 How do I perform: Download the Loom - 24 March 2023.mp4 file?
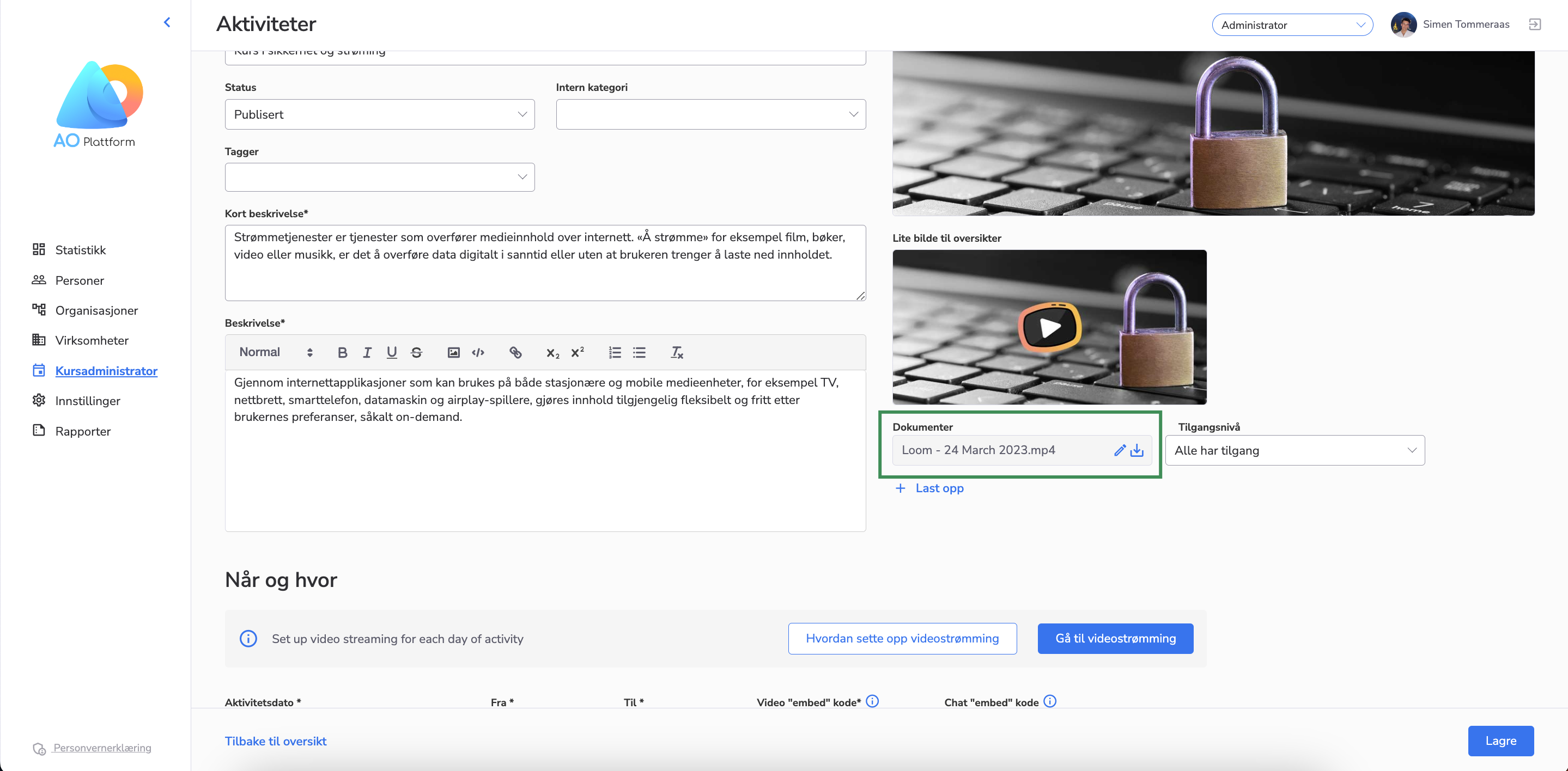click(x=1137, y=450)
